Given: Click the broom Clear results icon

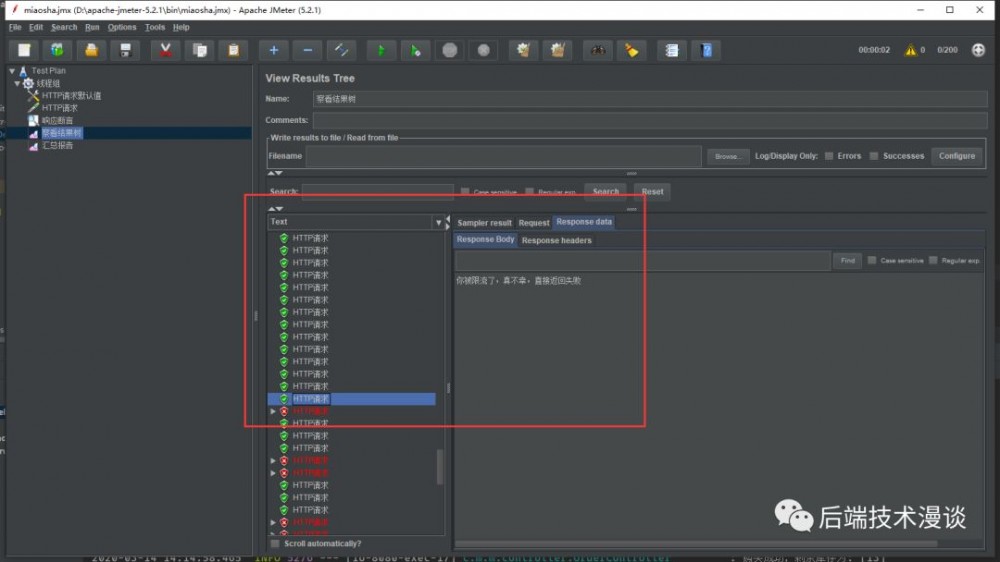Looking at the screenshot, I should click(631, 50).
